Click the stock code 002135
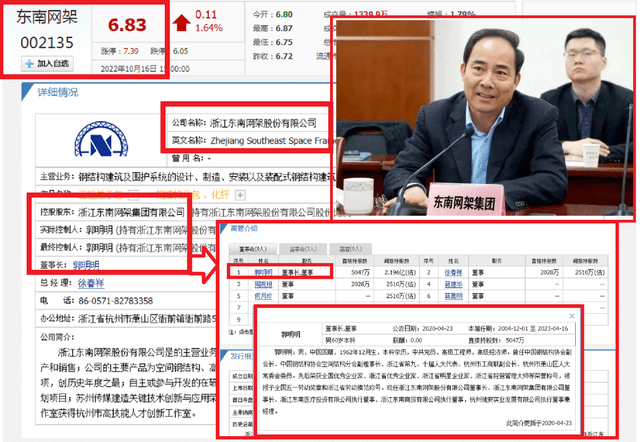 click(47, 42)
